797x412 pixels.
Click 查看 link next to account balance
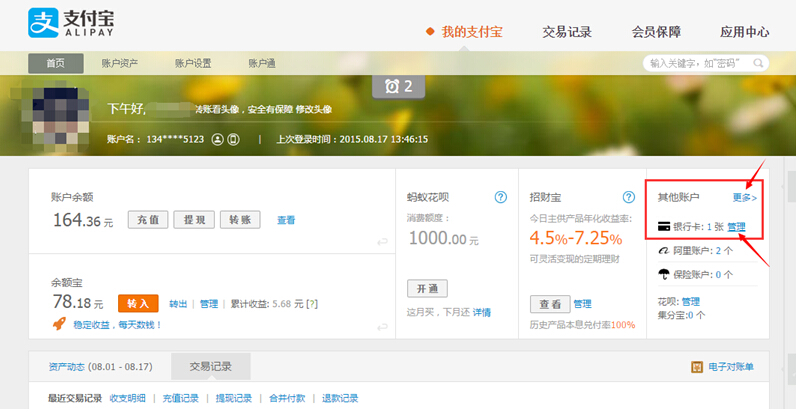point(286,220)
